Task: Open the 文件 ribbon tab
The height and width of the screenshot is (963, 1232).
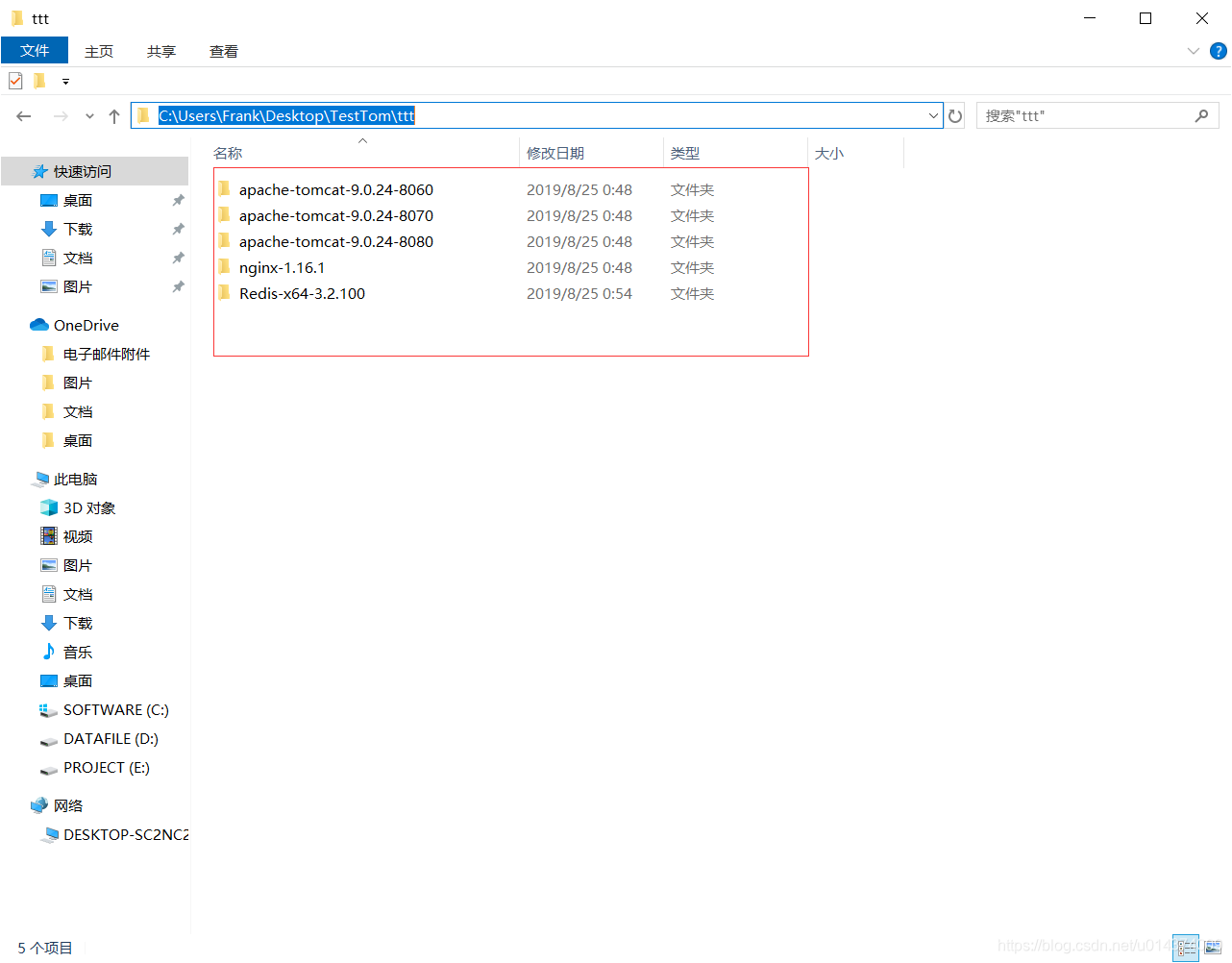Action: 35,50
